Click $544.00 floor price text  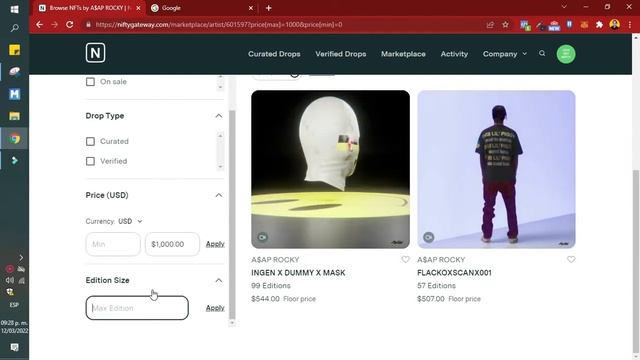pyautogui.click(x=265, y=299)
